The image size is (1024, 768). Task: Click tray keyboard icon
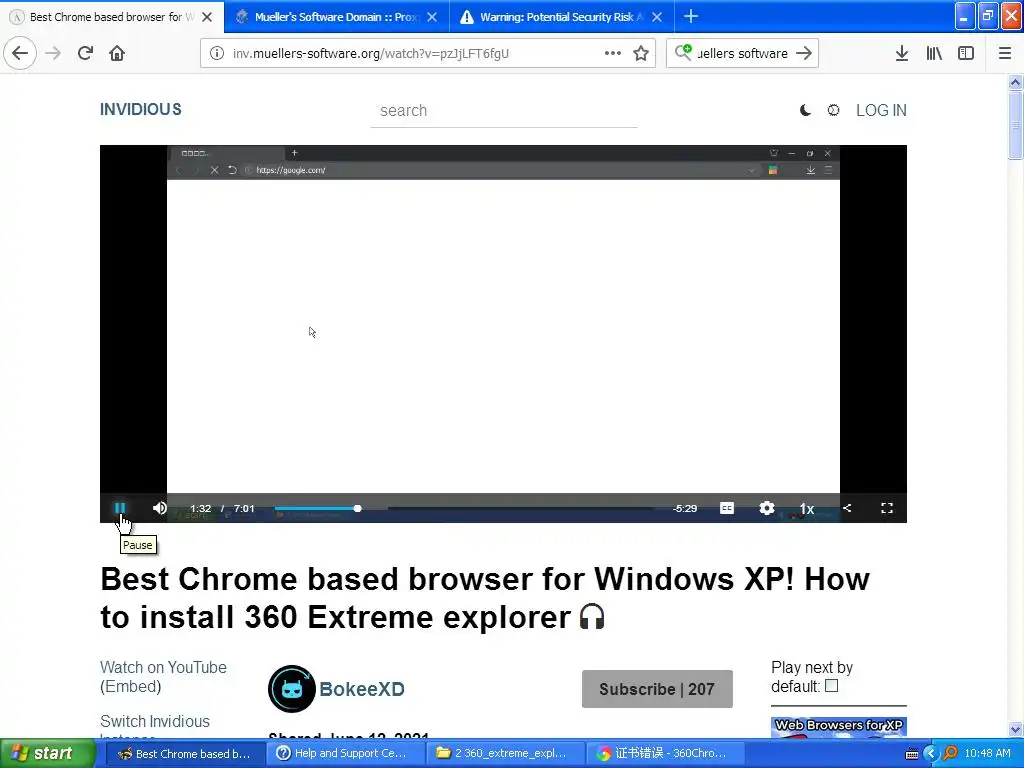click(x=912, y=754)
